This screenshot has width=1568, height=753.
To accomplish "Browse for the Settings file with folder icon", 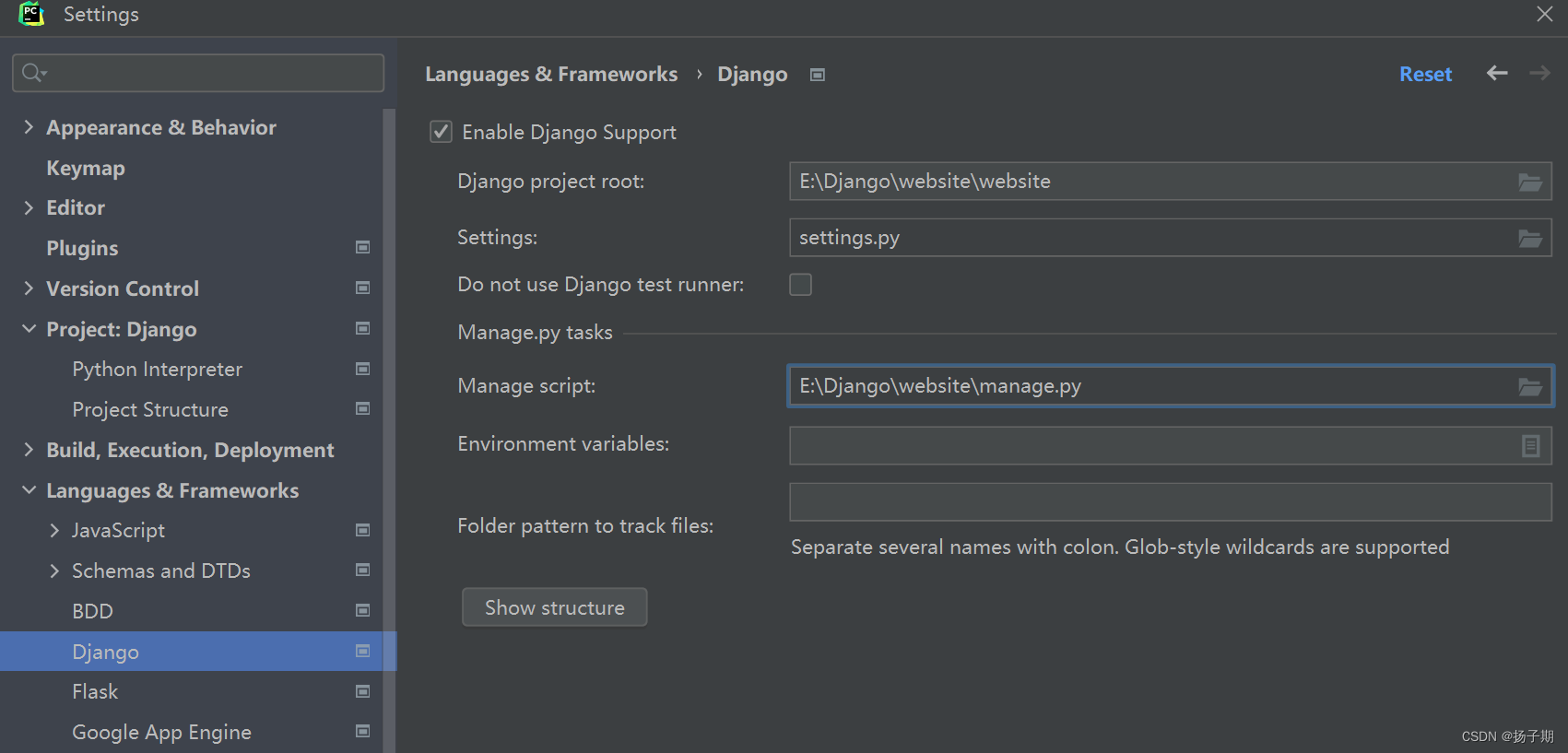I will pyautogui.click(x=1530, y=239).
